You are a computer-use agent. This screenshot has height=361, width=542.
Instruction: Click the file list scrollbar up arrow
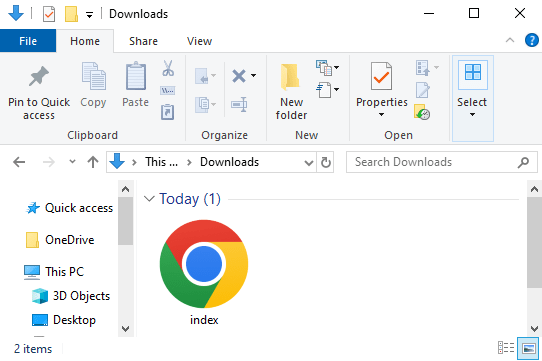(x=534, y=189)
